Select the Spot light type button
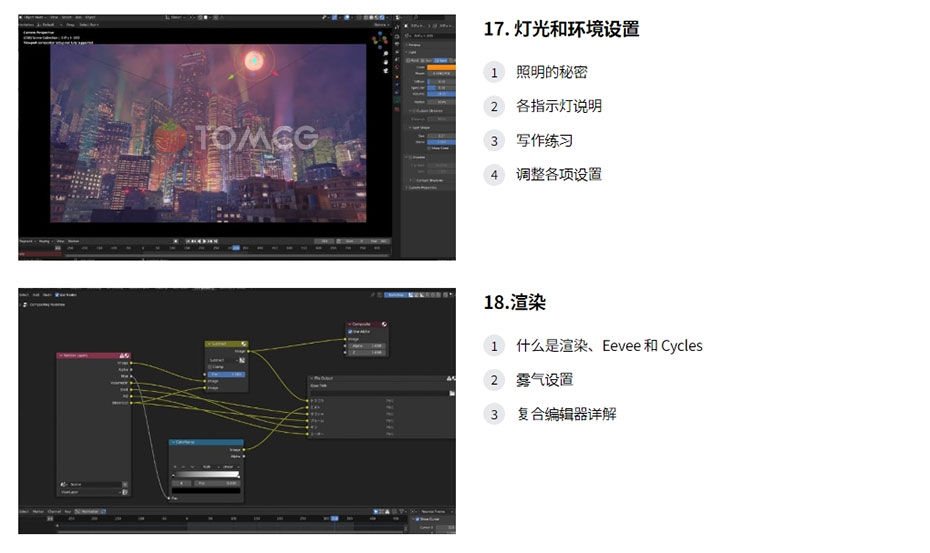Screen dimensions: 930x553 [x=441, y=60]
